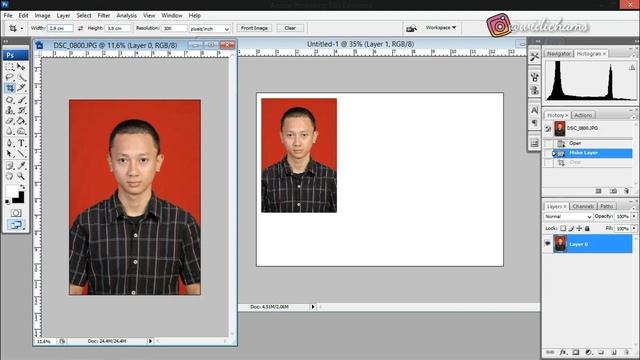Toggle lock image pixels brush icon
Image resolution: width=640 pixels, height=360 pixels.
(x=571, y=229)
